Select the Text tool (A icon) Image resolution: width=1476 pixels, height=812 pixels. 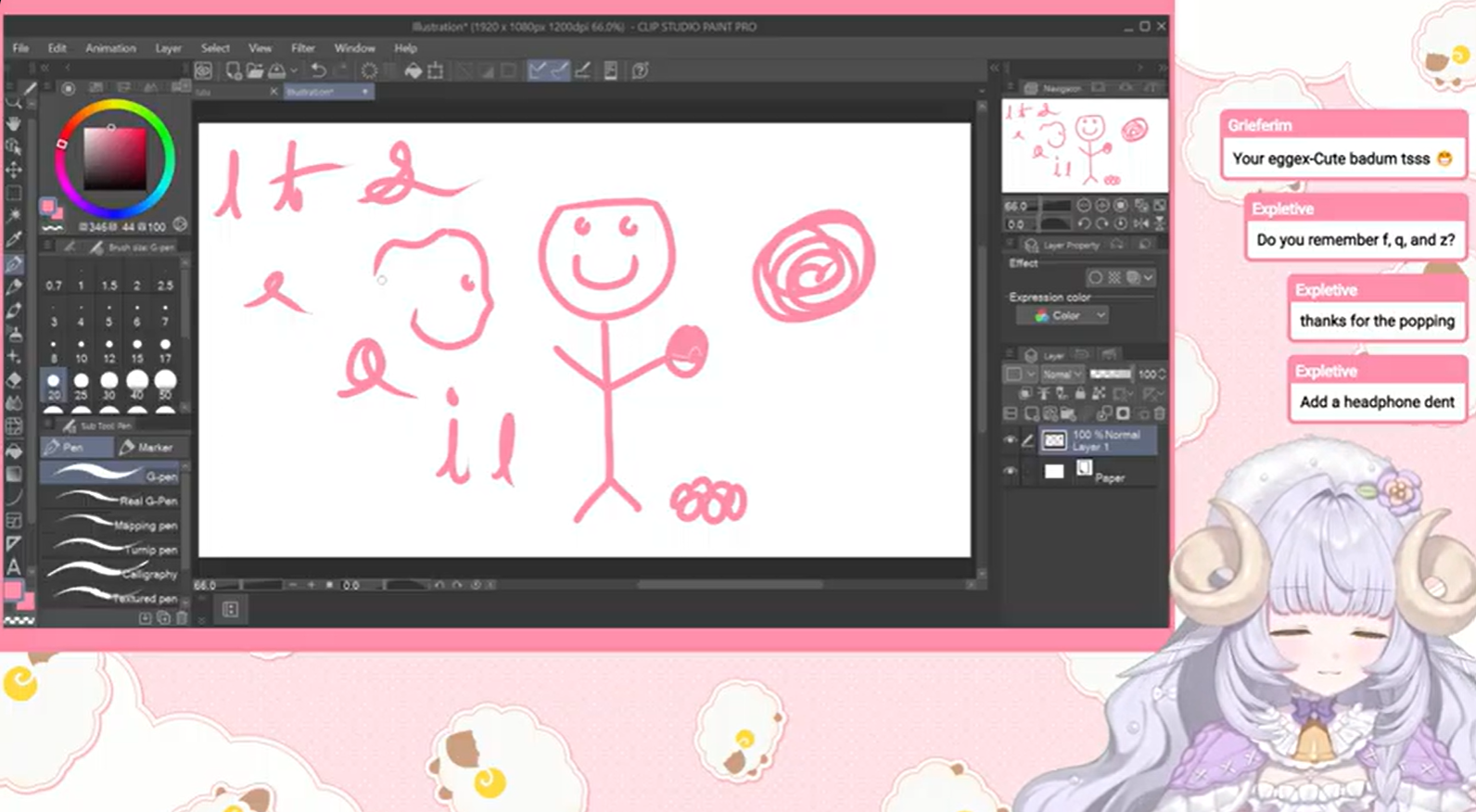tap(14, 566)
